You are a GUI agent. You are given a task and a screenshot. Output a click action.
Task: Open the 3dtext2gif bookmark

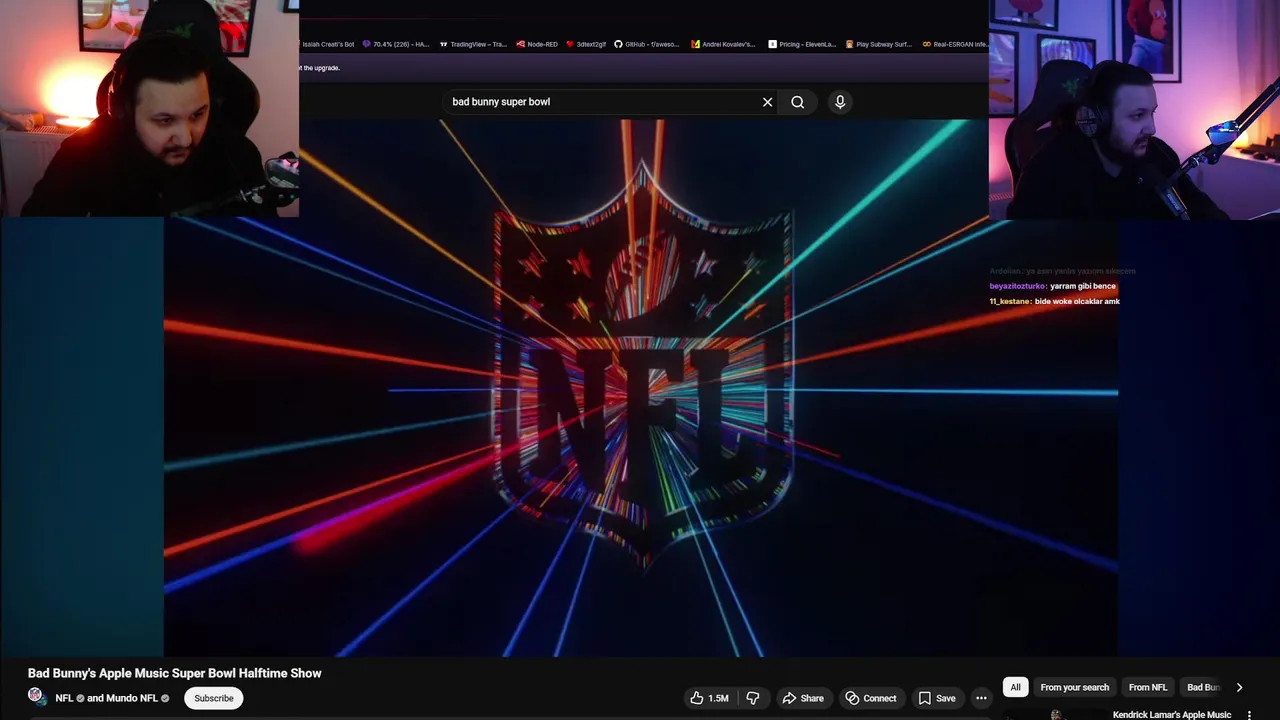pyautogui.click(x=586, y=44)
